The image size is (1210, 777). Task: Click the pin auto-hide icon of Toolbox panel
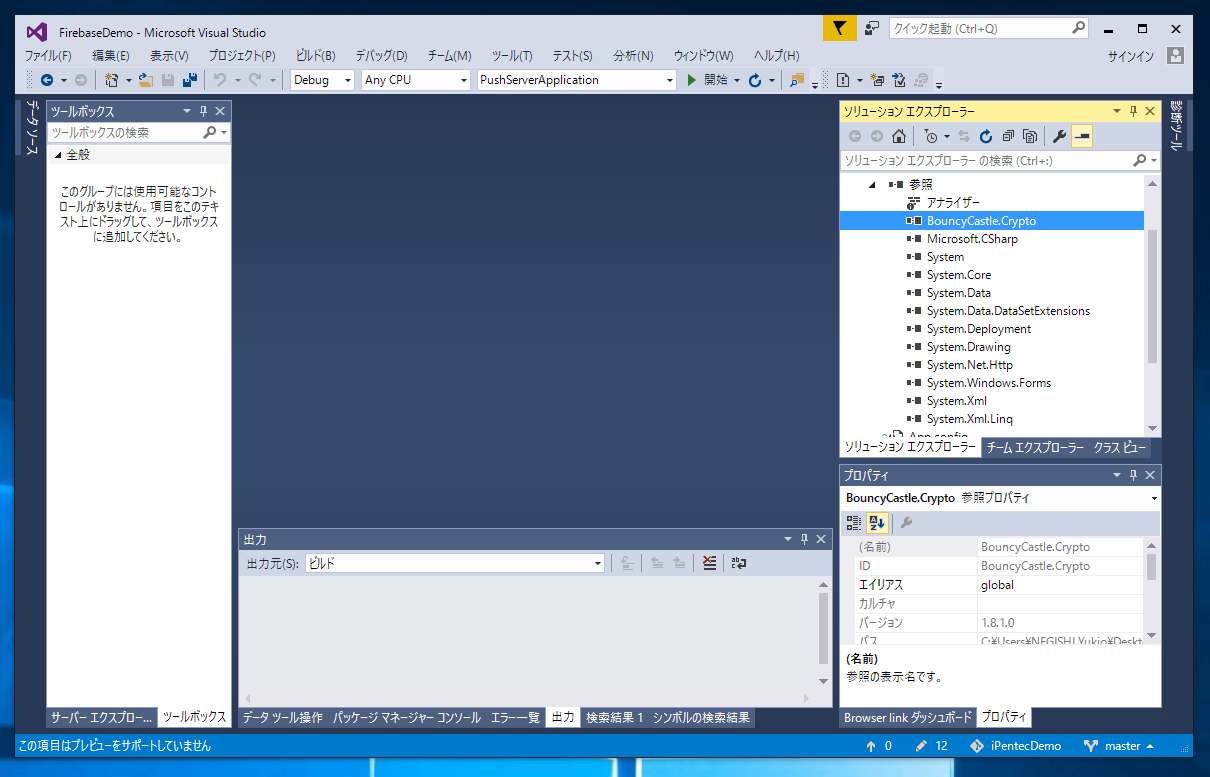[x=204, y=112]
